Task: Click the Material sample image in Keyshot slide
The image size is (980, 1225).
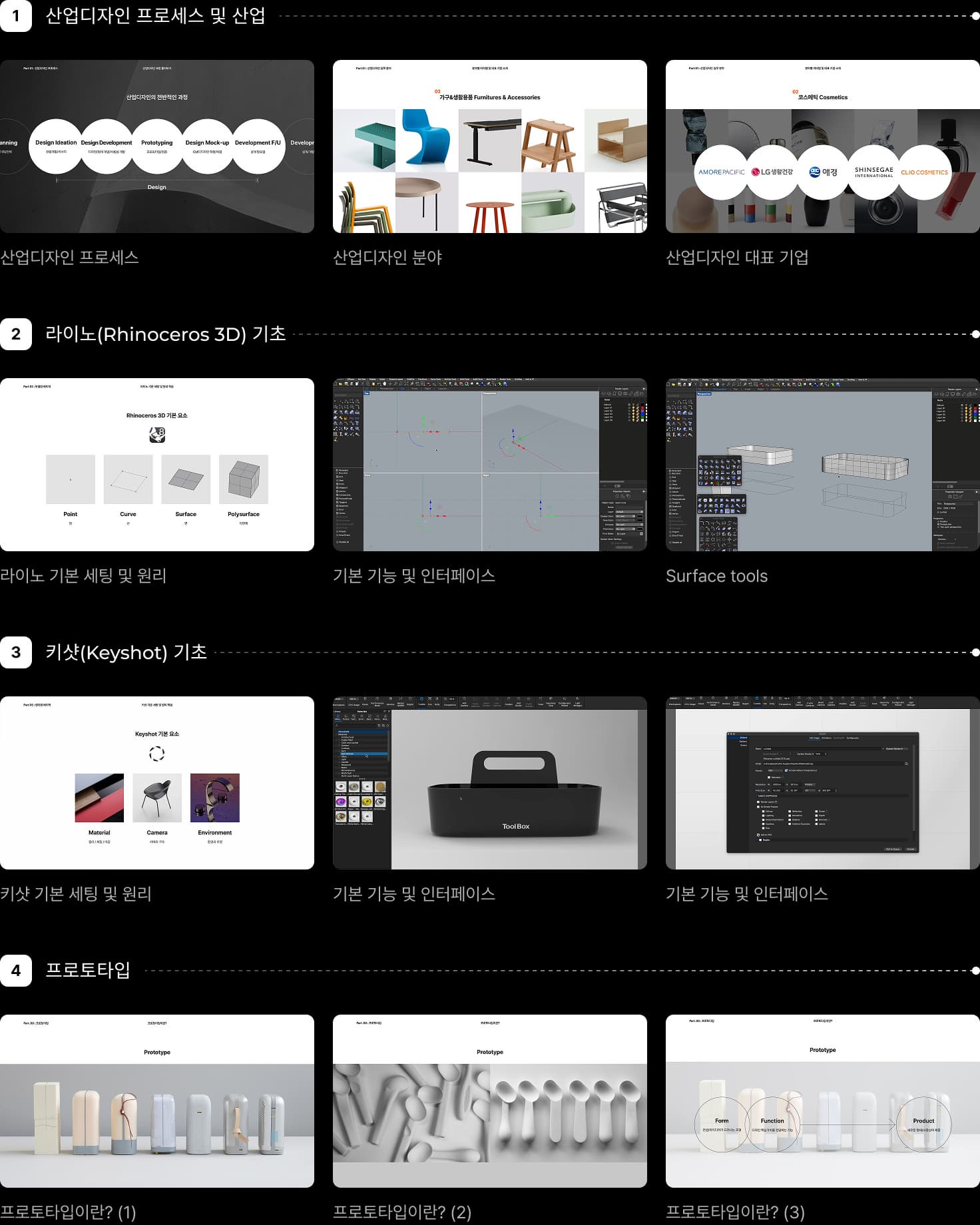Action: pos(99,798)
